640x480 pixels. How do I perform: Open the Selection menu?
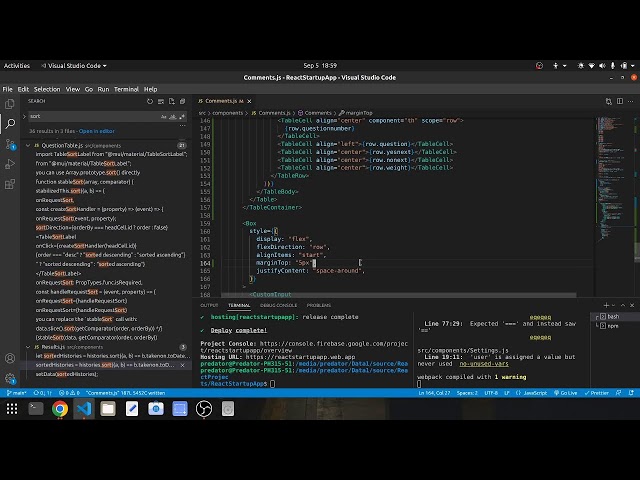click(x=47, y=89)
